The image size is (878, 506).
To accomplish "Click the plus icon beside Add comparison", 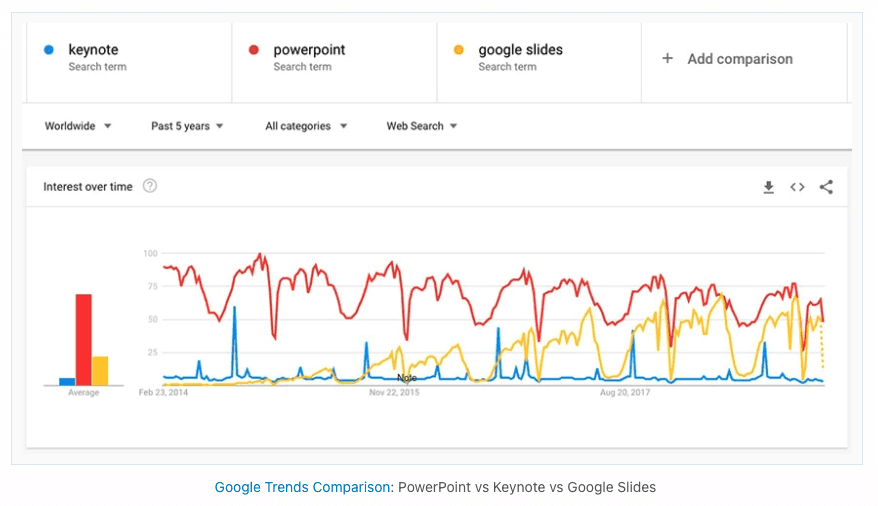I will (x=667, y=58).
